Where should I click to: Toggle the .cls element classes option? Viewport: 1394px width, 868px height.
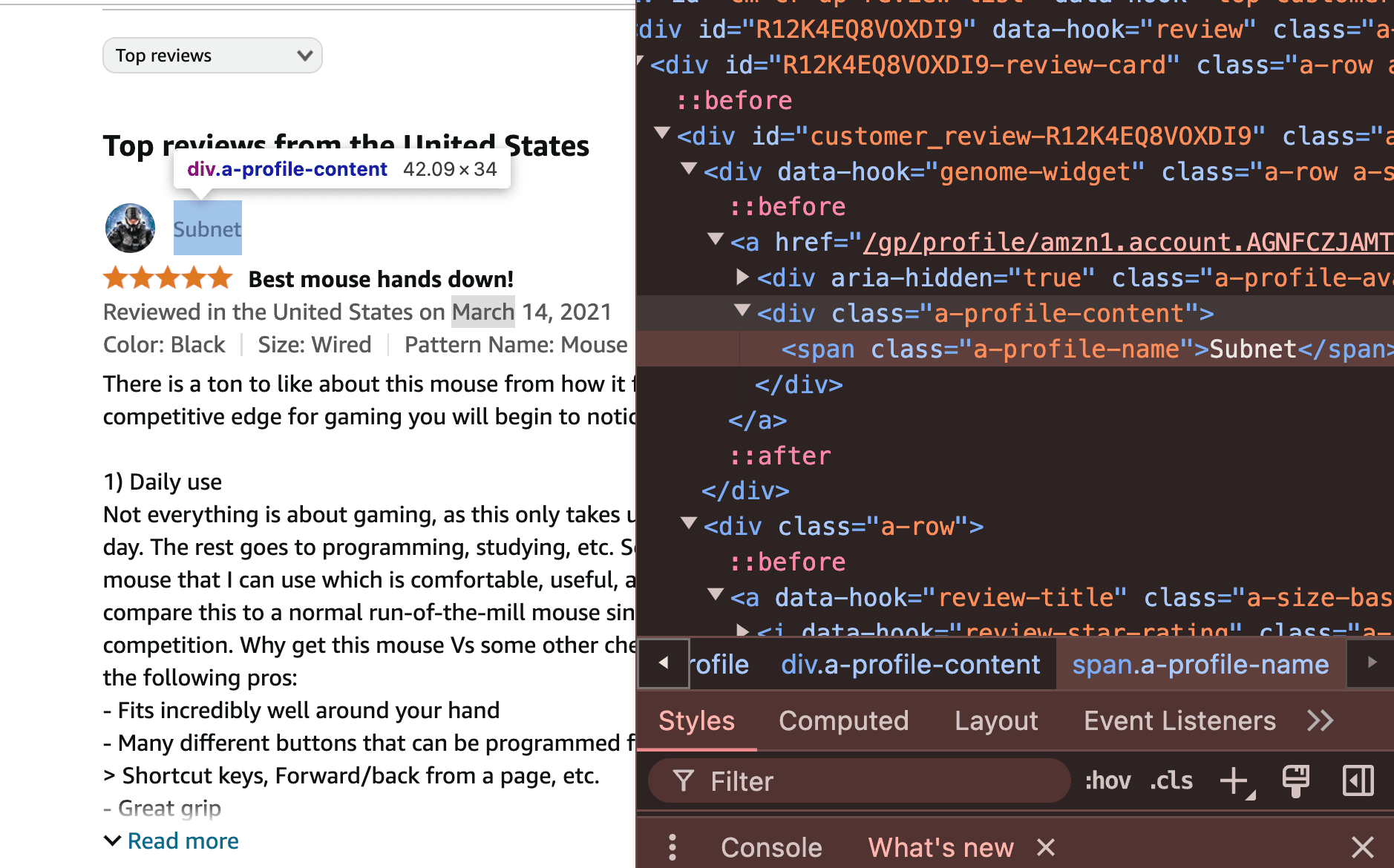point(1171,780)
